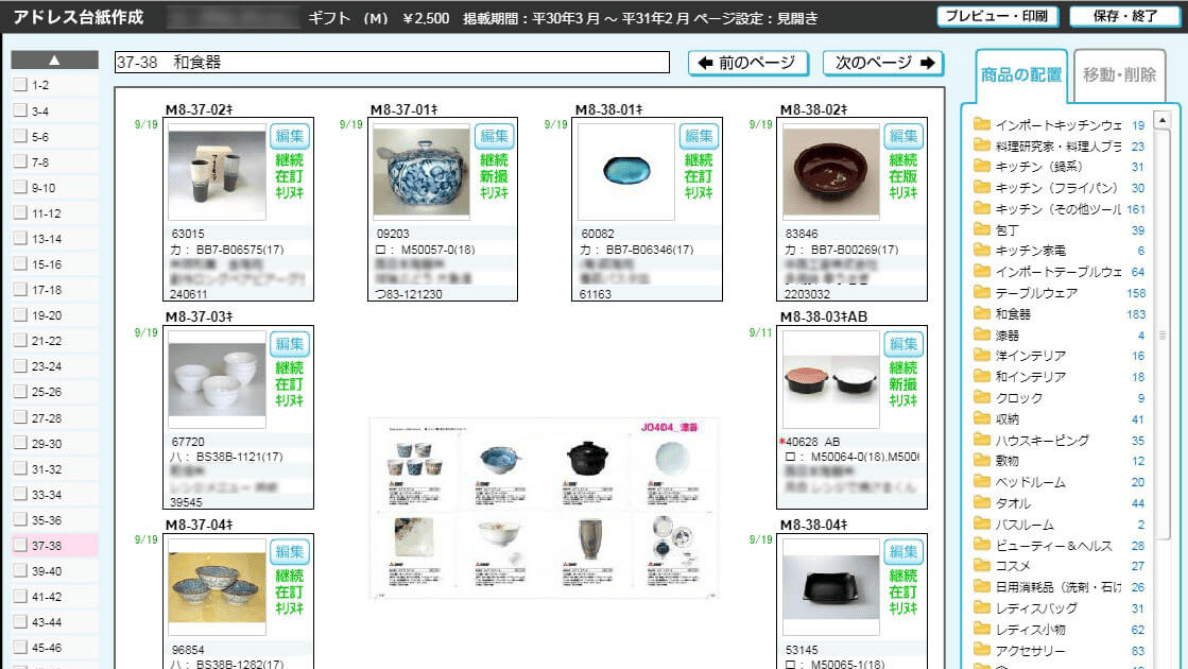Click the コスメ folder icon
This screenshot has width=1188, height=669.
(981, 566)
